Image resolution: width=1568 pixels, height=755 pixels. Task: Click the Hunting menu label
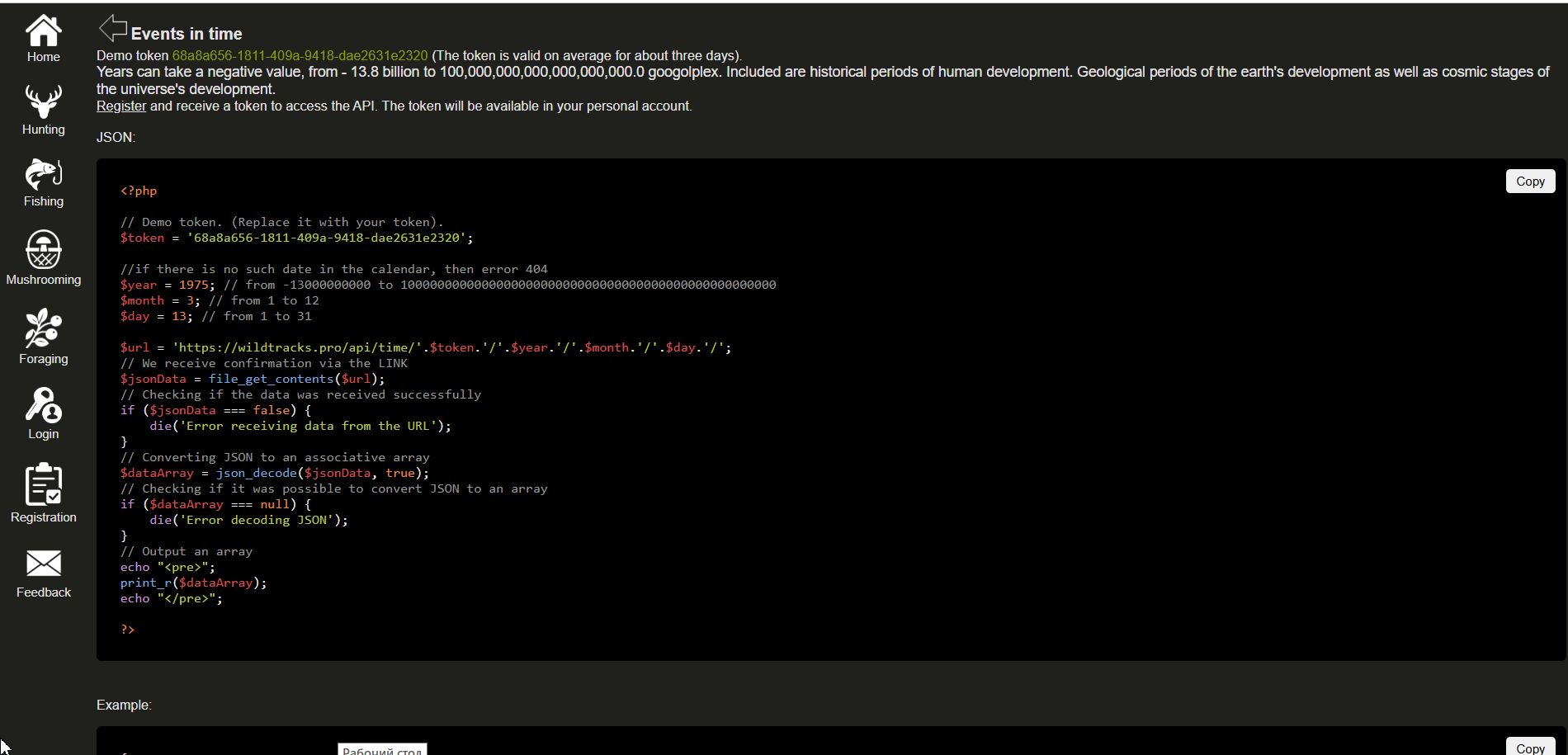pyautogui.click(x=43, y=130)
